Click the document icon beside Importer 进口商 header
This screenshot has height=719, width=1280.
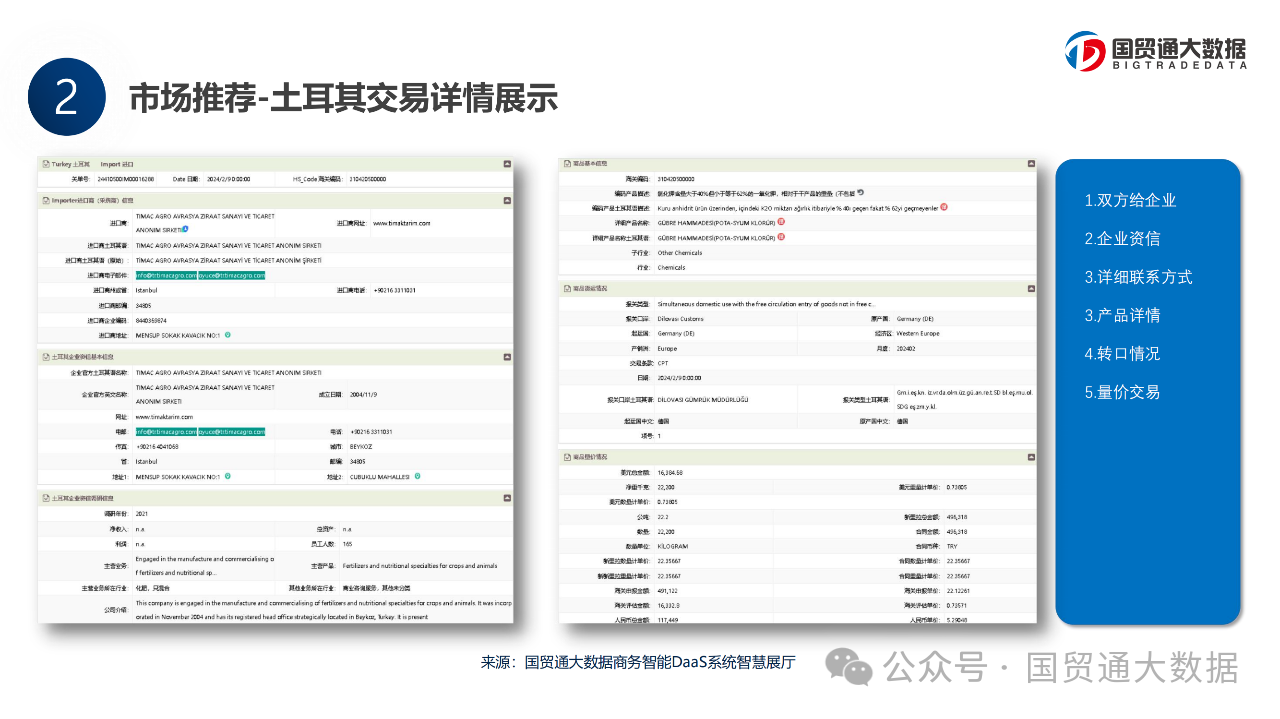point(44,200)
